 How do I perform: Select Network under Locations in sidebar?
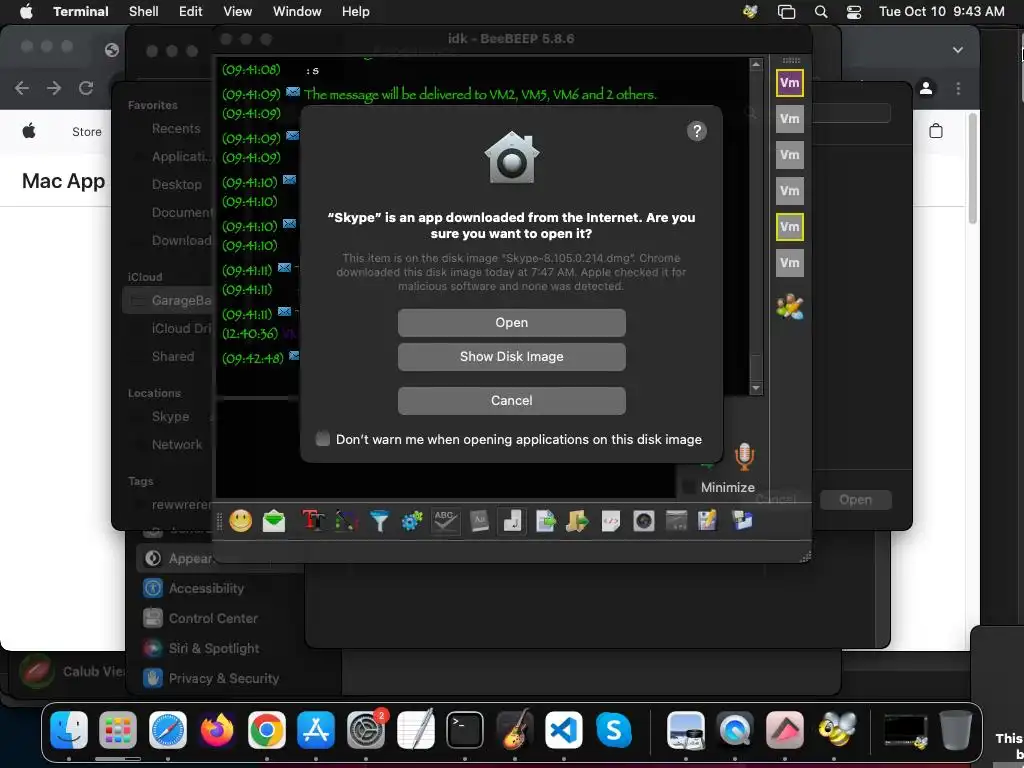tap(176, 444)
